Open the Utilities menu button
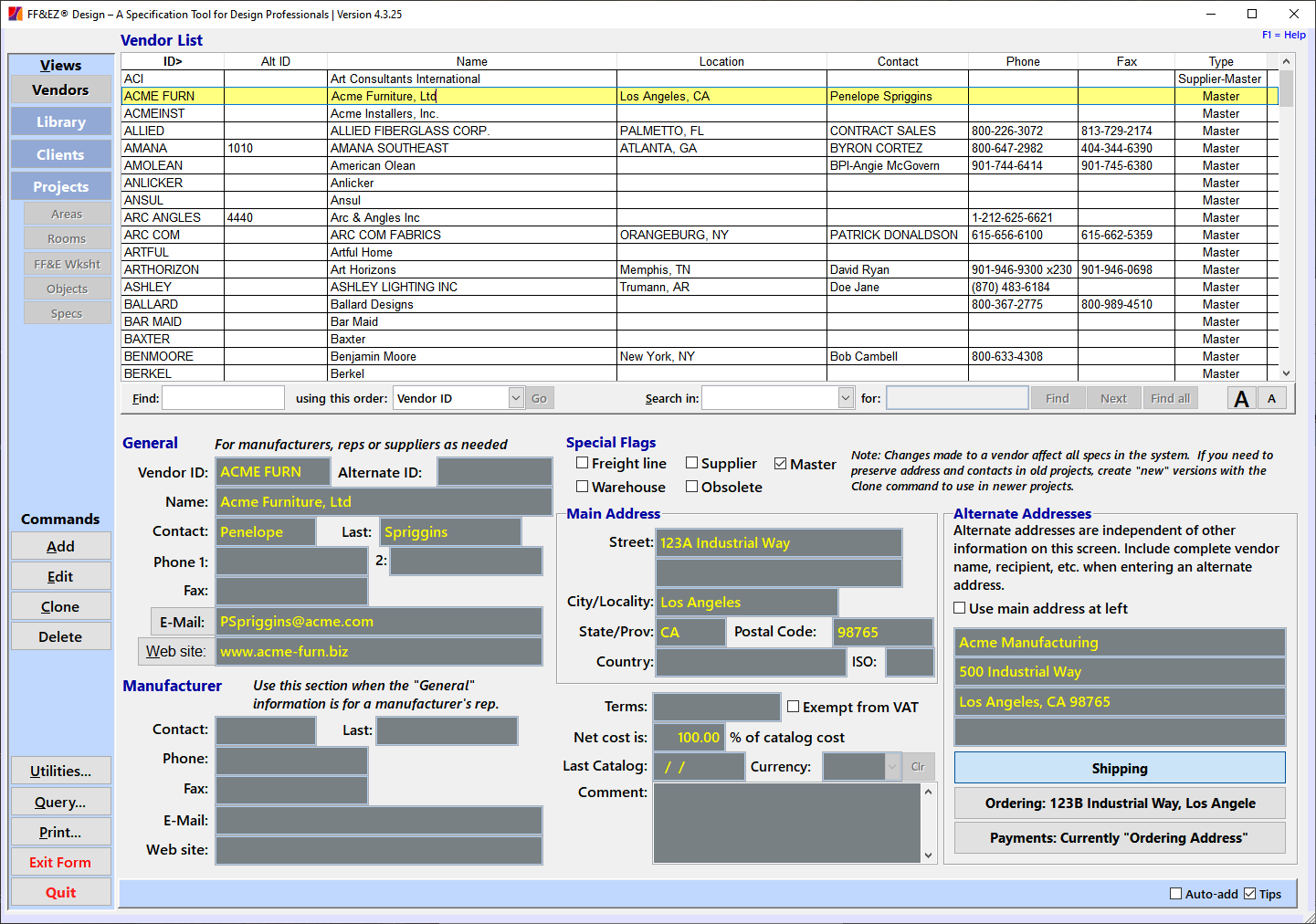This screenshot has width=1316, height=924. [x=60, y=771]
